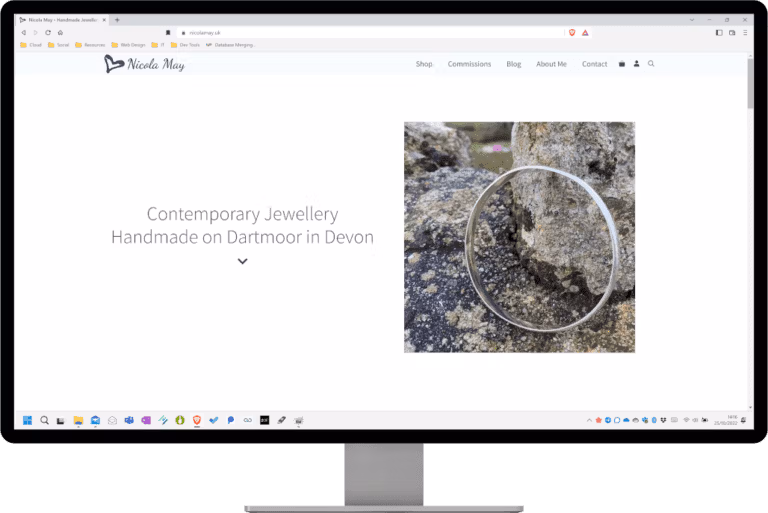Open the Brave Shields lion icon
Screen dimensions: 768x513
point(572,32)
